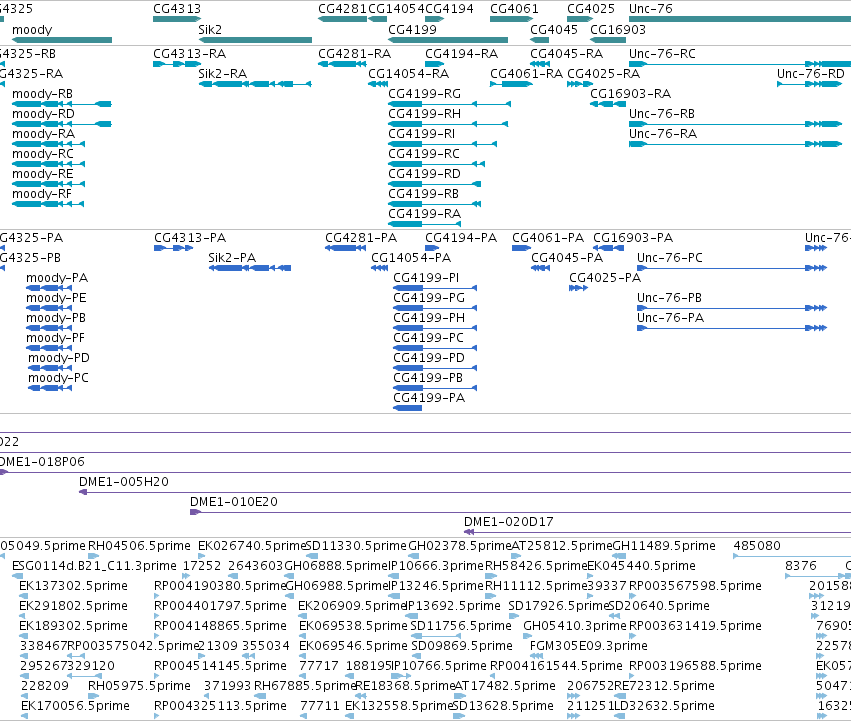
Task: Select the moody gene label
Action: pyautogui.click(x=32, y=30)
